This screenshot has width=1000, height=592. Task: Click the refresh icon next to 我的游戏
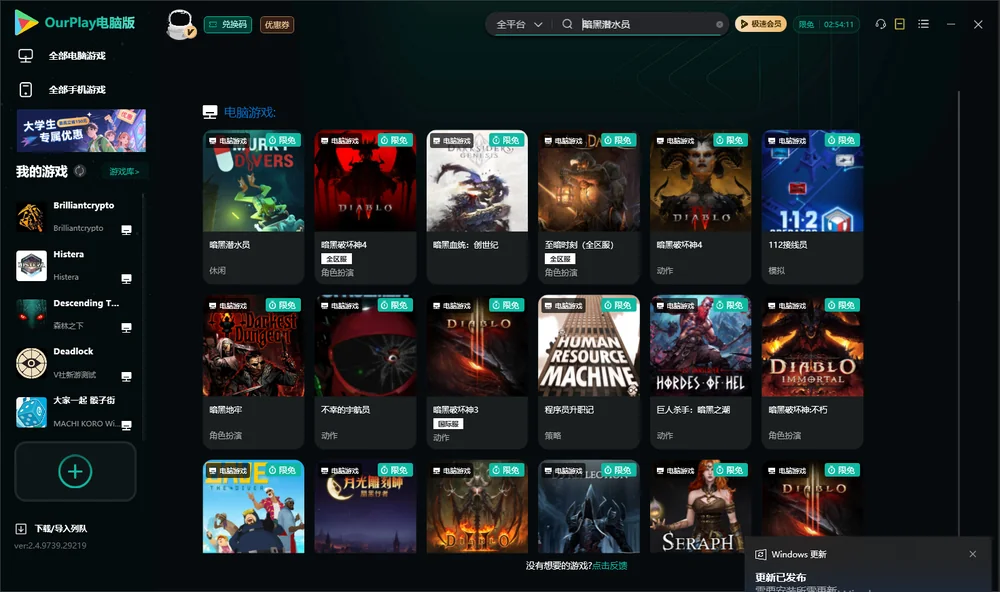click(80, 171)
